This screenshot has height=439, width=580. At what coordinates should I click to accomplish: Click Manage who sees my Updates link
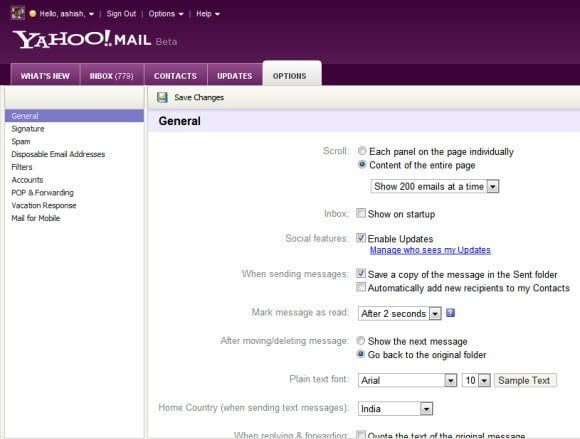click(430, 250)
